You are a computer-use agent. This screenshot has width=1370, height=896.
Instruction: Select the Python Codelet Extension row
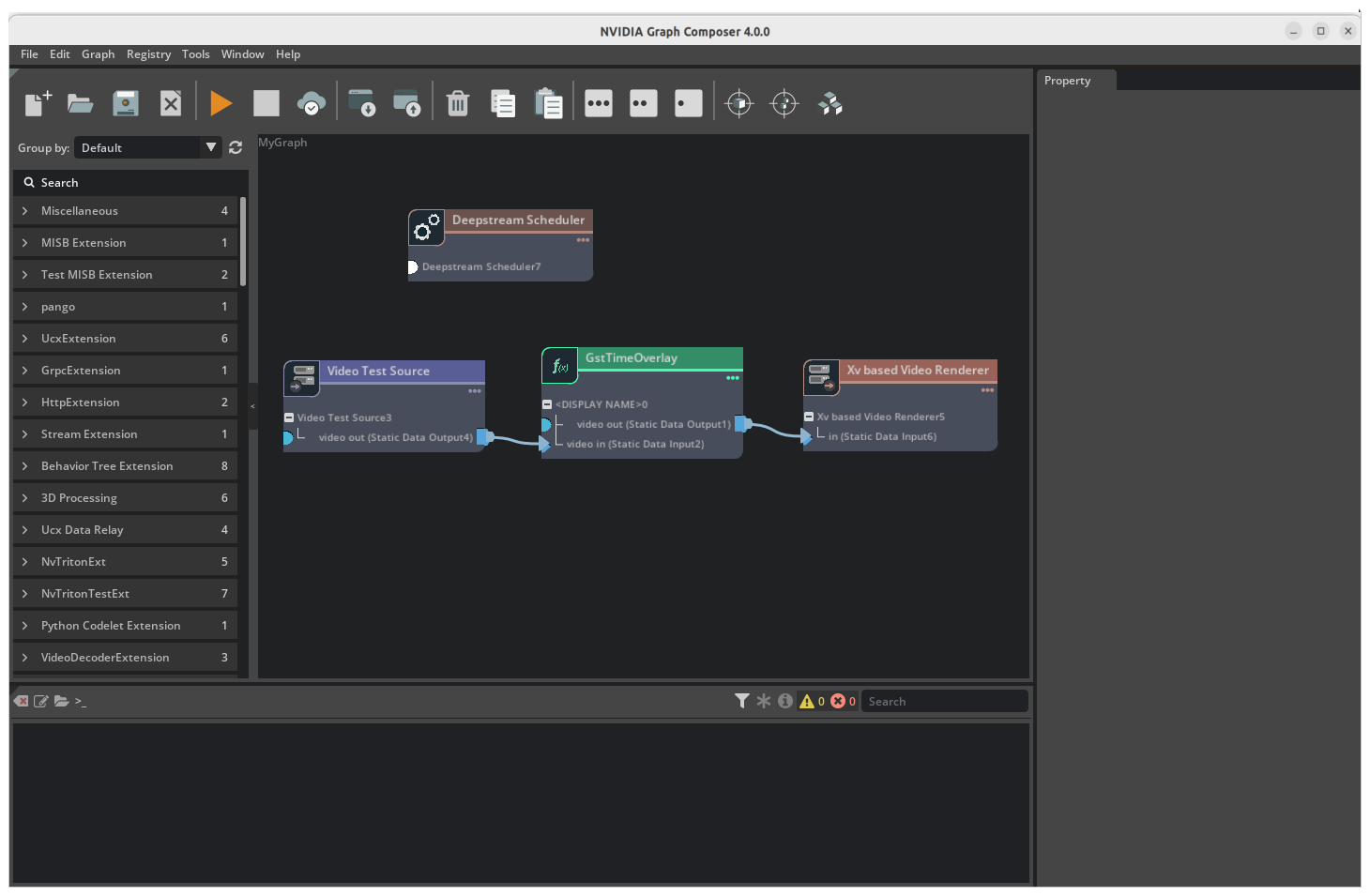[126, 626]
